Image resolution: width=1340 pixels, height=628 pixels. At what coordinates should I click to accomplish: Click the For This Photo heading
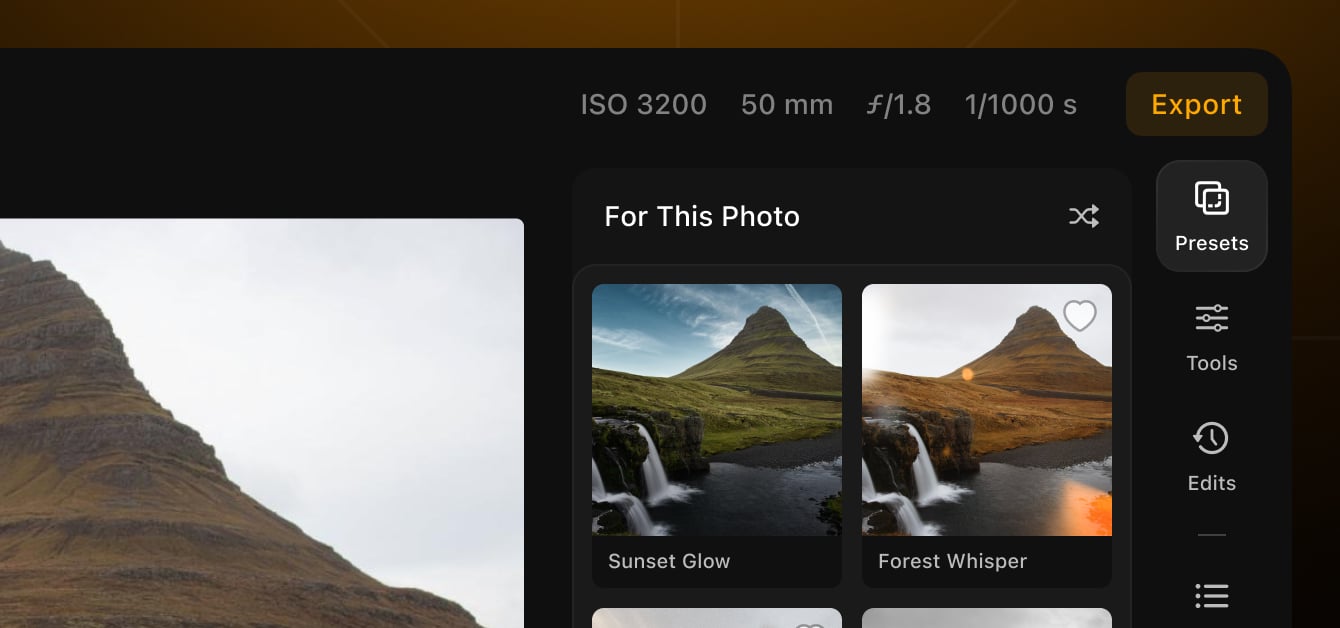coord(702,216)
